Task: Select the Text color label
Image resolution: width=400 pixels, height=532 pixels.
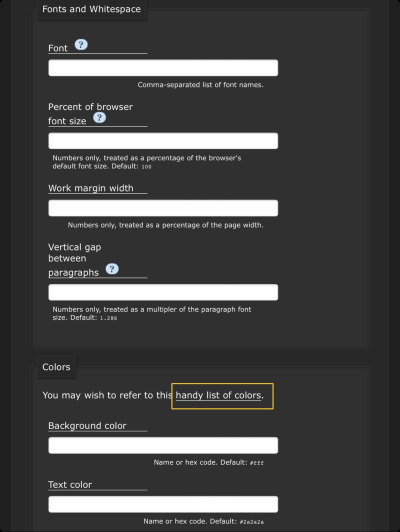Action: [70, 484]
